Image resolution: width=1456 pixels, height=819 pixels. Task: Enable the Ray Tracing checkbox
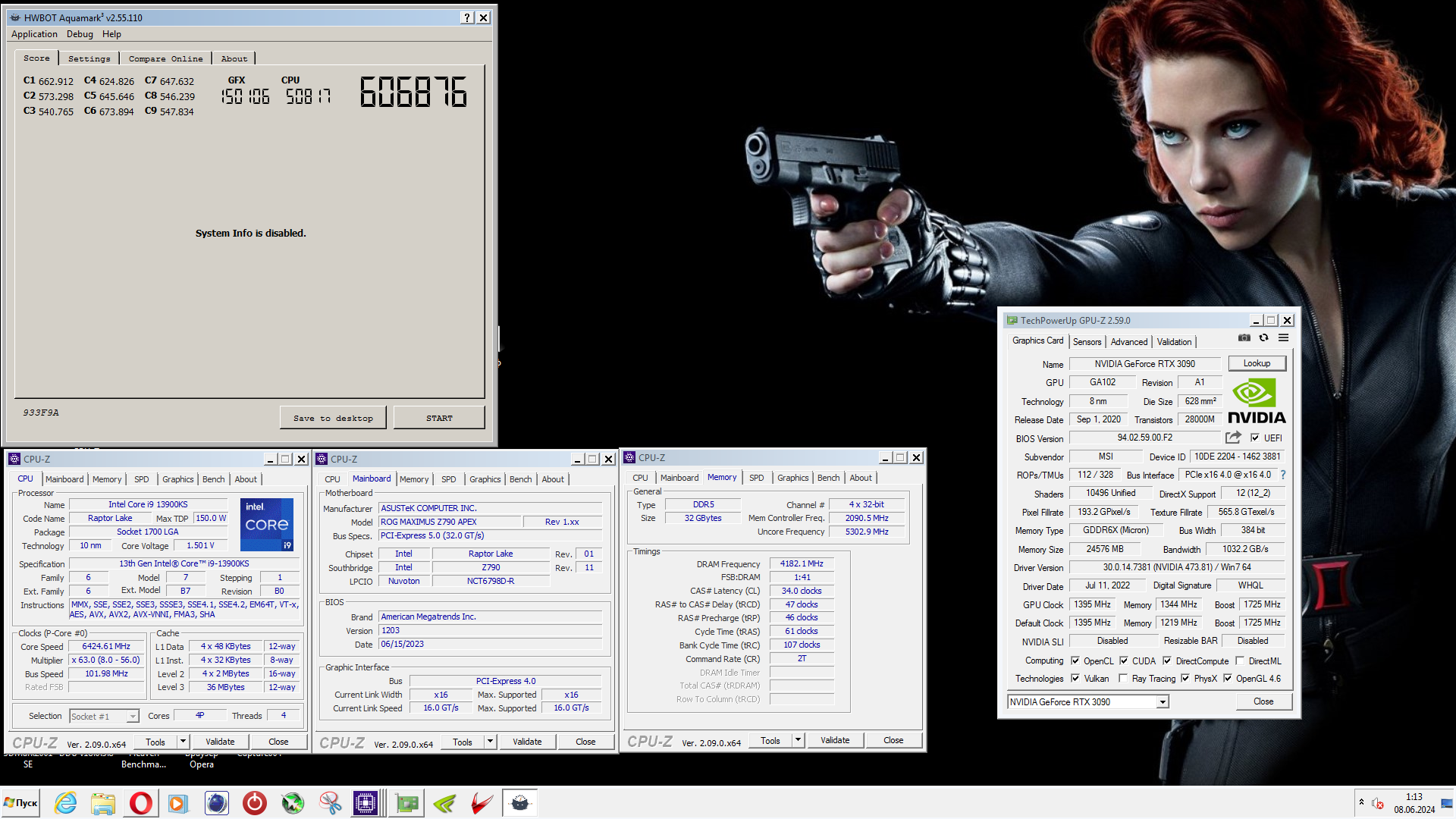[1123, 678]
